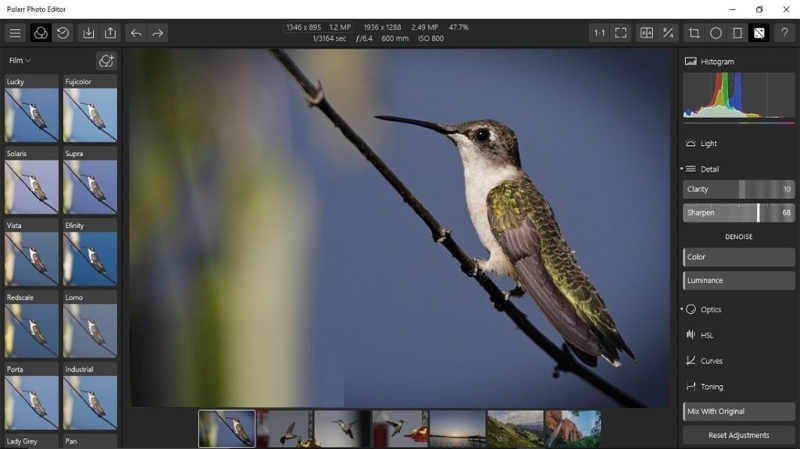
Task: Select the Crop tool
Action: 694,33
